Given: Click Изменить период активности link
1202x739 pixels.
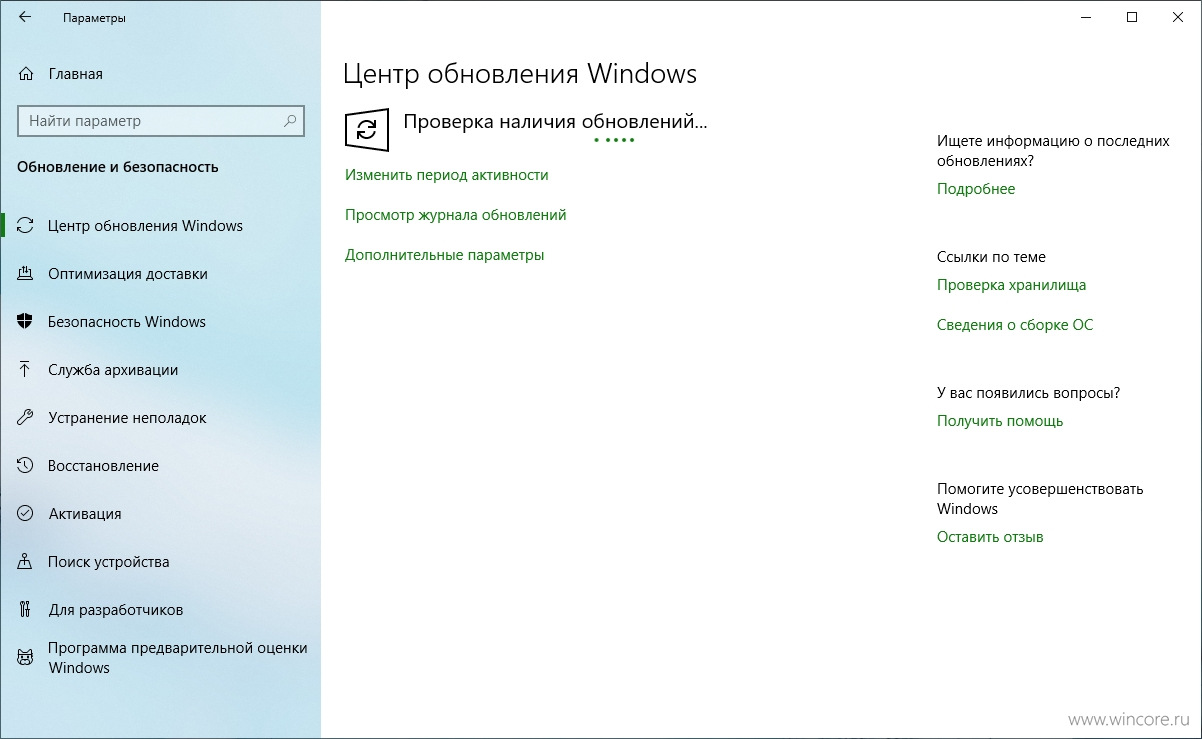Looking at the screenshot, I should tap(447, 175).
